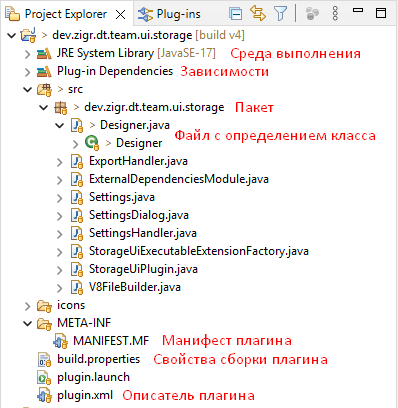Click the icons folder icon

pos(44,306)
